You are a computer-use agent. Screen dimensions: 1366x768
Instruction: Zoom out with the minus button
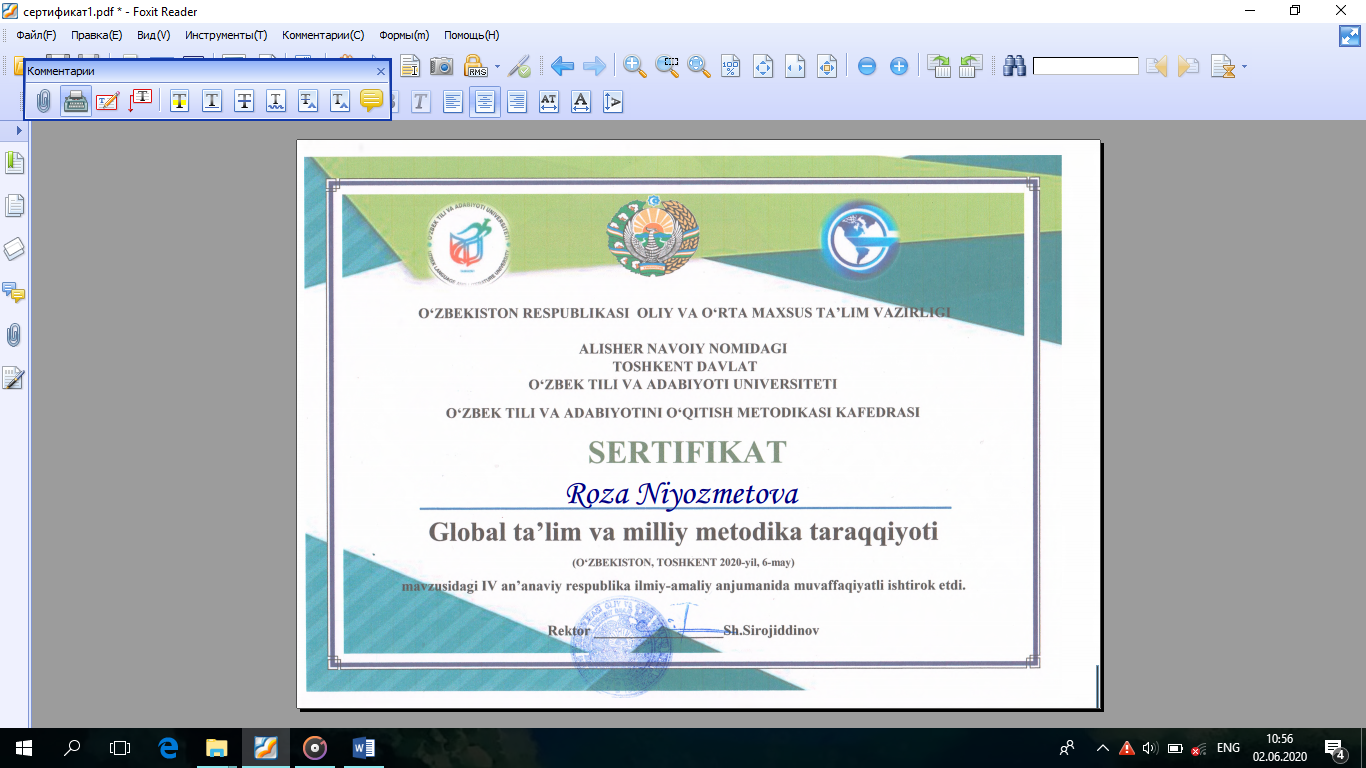click(x=867, y=67)
